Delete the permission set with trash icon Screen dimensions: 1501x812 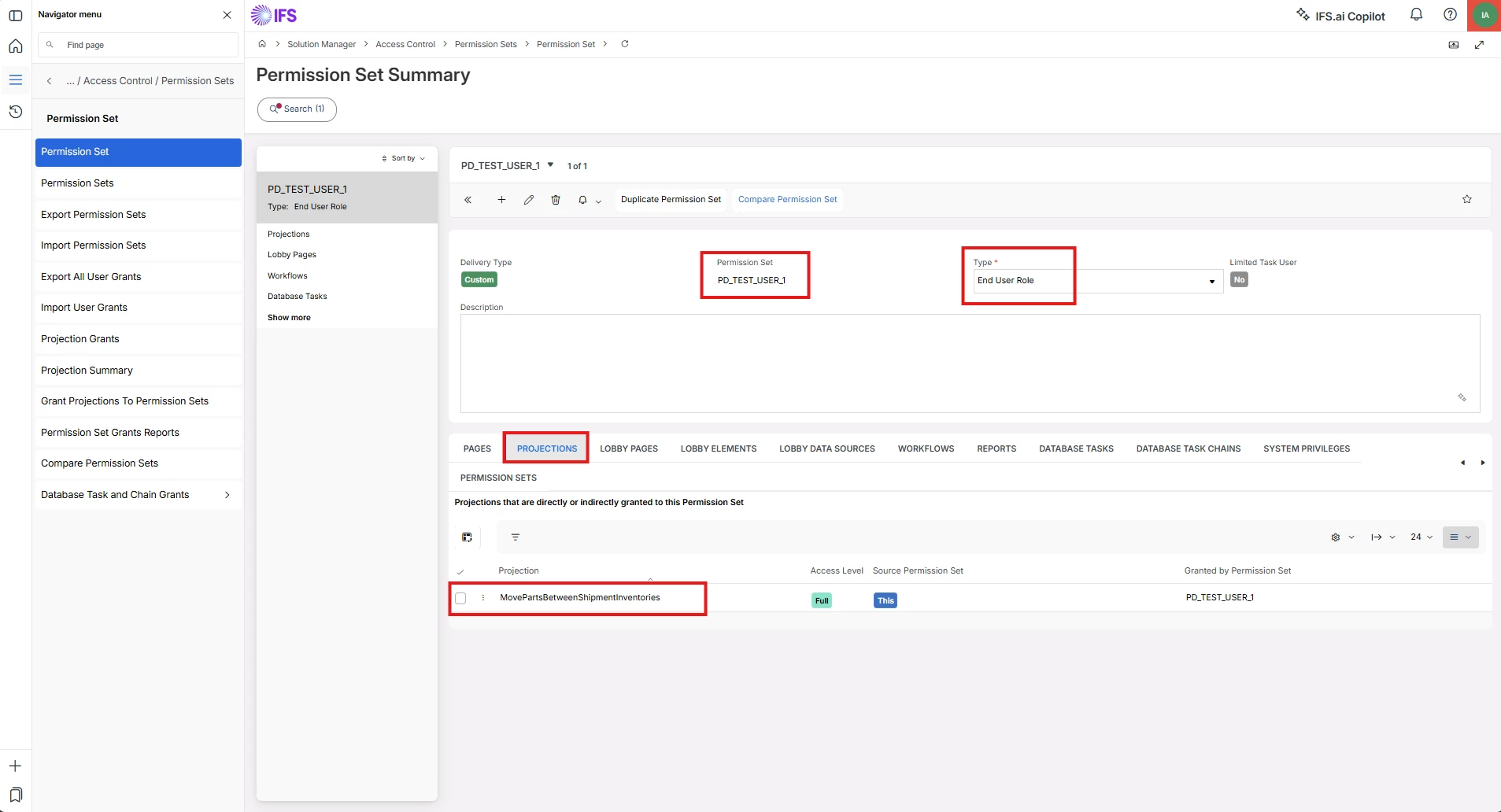(x=556, y=200)
